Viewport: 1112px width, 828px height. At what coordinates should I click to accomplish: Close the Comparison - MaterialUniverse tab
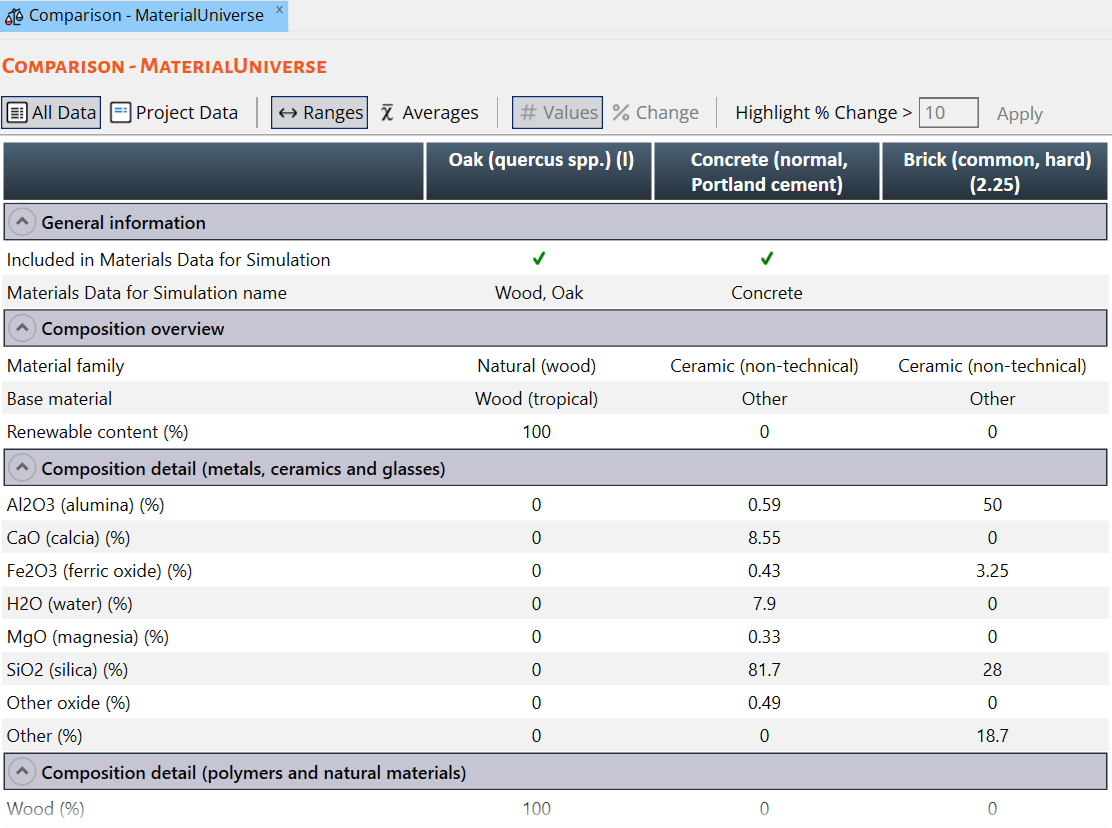coord(279,10)
